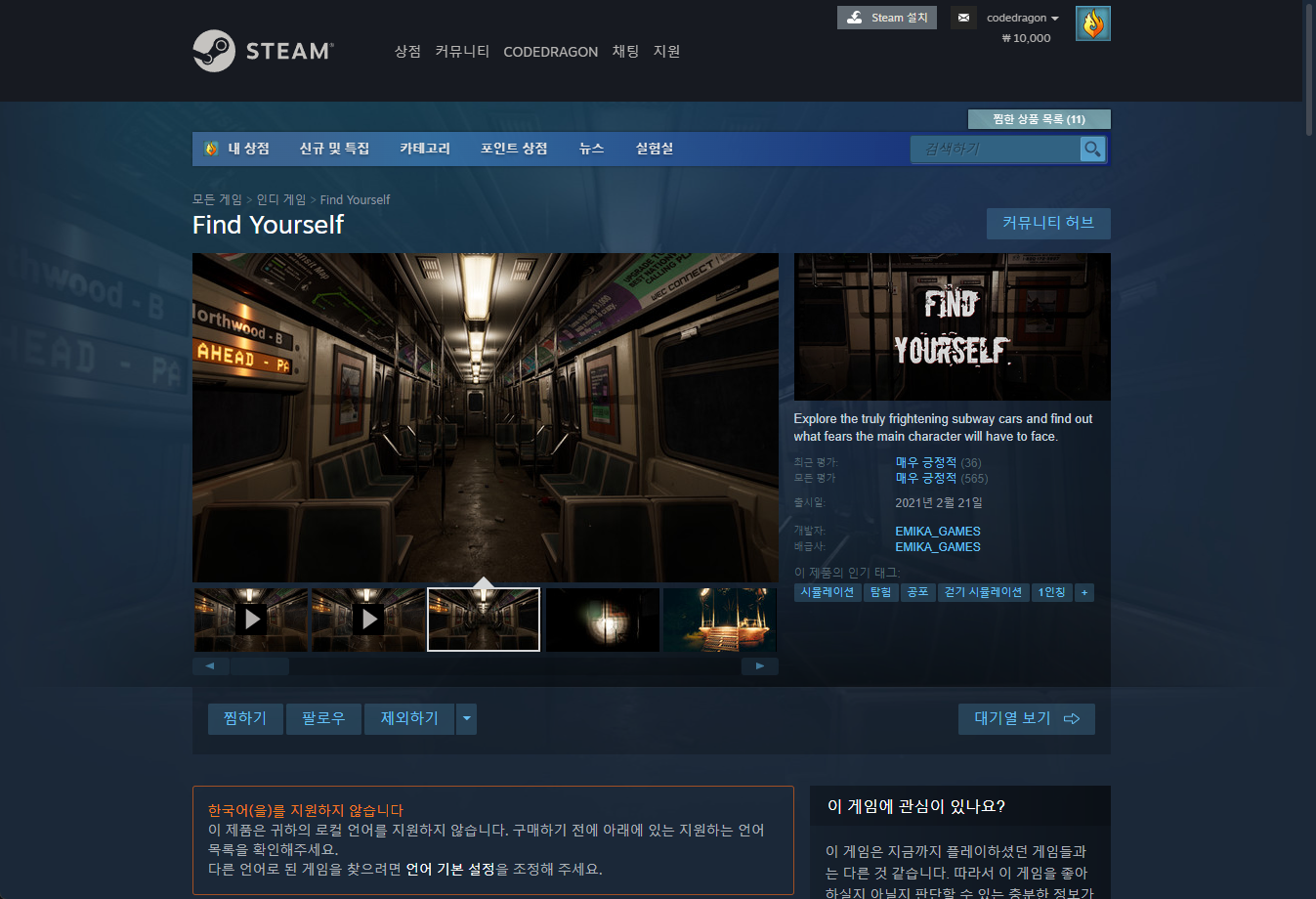The height and width of the screenshot is (899, 1316).
Task: Click the 시뮬레이션 tag
Action: click(x=828, y=592)
